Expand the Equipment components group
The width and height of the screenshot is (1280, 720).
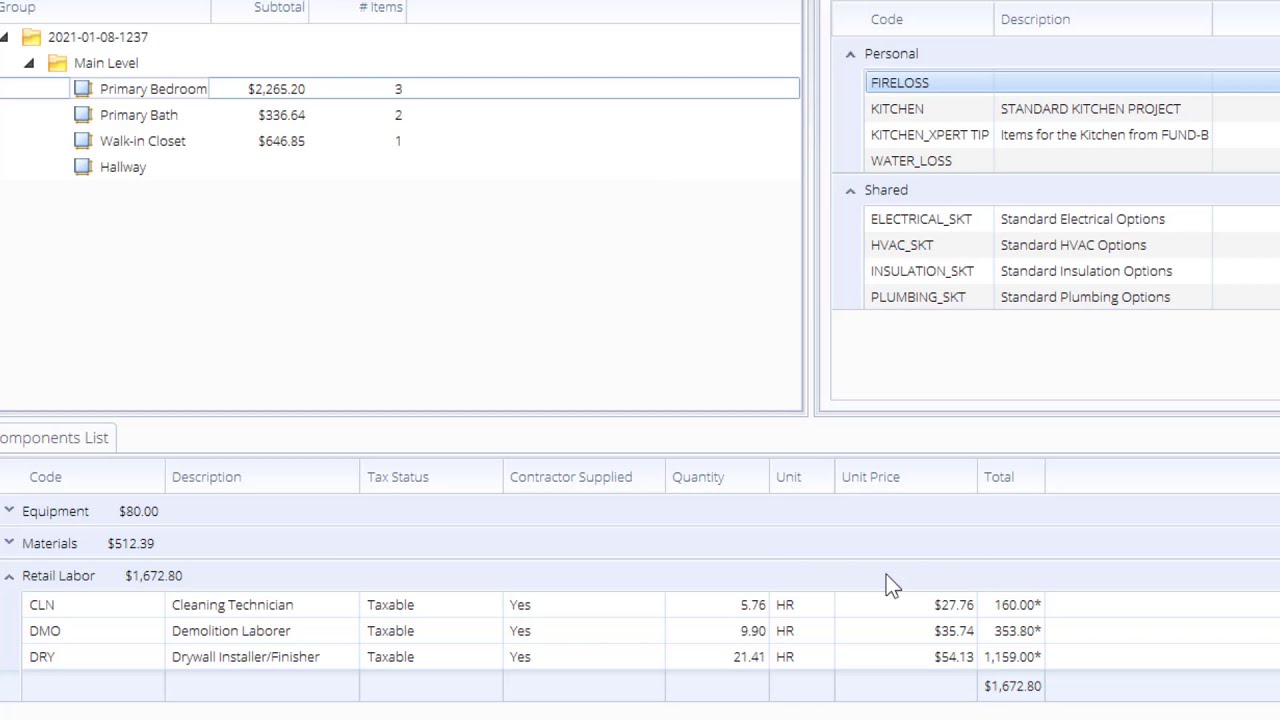pos(9,511)
